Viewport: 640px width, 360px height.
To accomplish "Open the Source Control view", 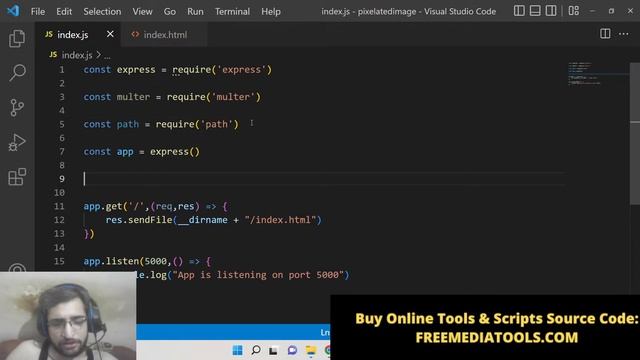I will pyautogui.click(x=17, y=108).
